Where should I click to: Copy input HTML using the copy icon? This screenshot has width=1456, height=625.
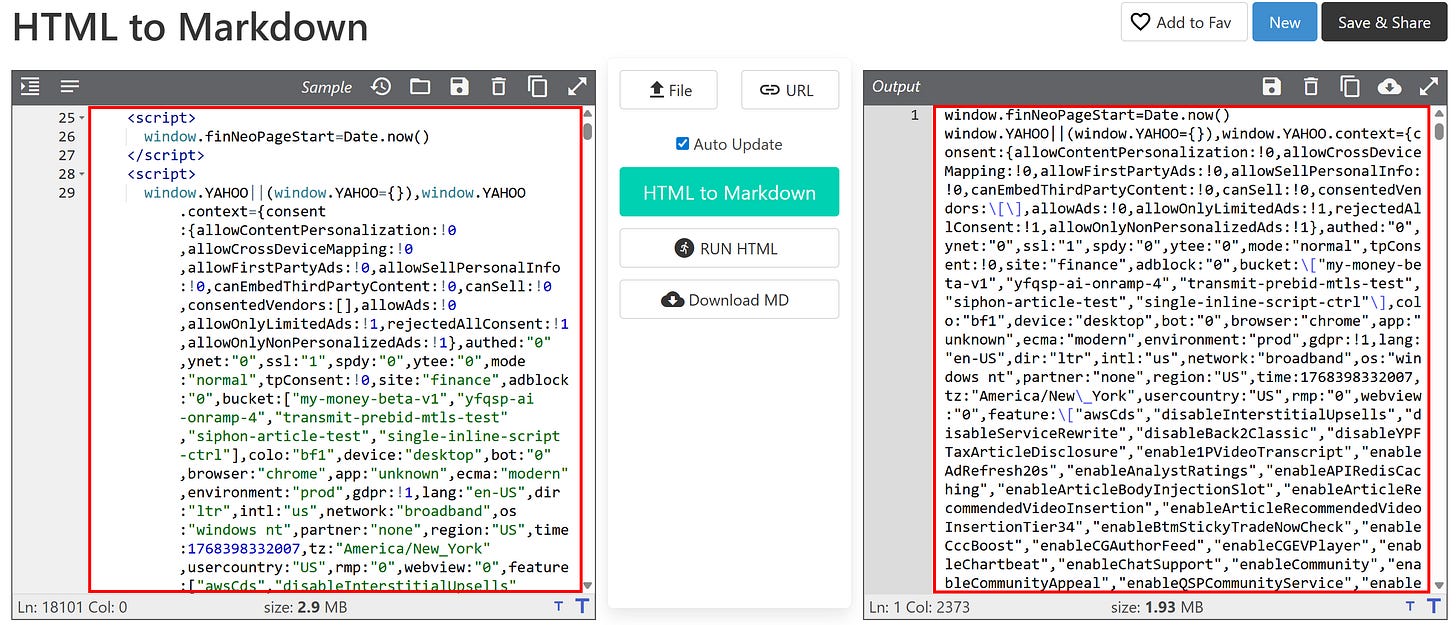click(x=538, y=87)
